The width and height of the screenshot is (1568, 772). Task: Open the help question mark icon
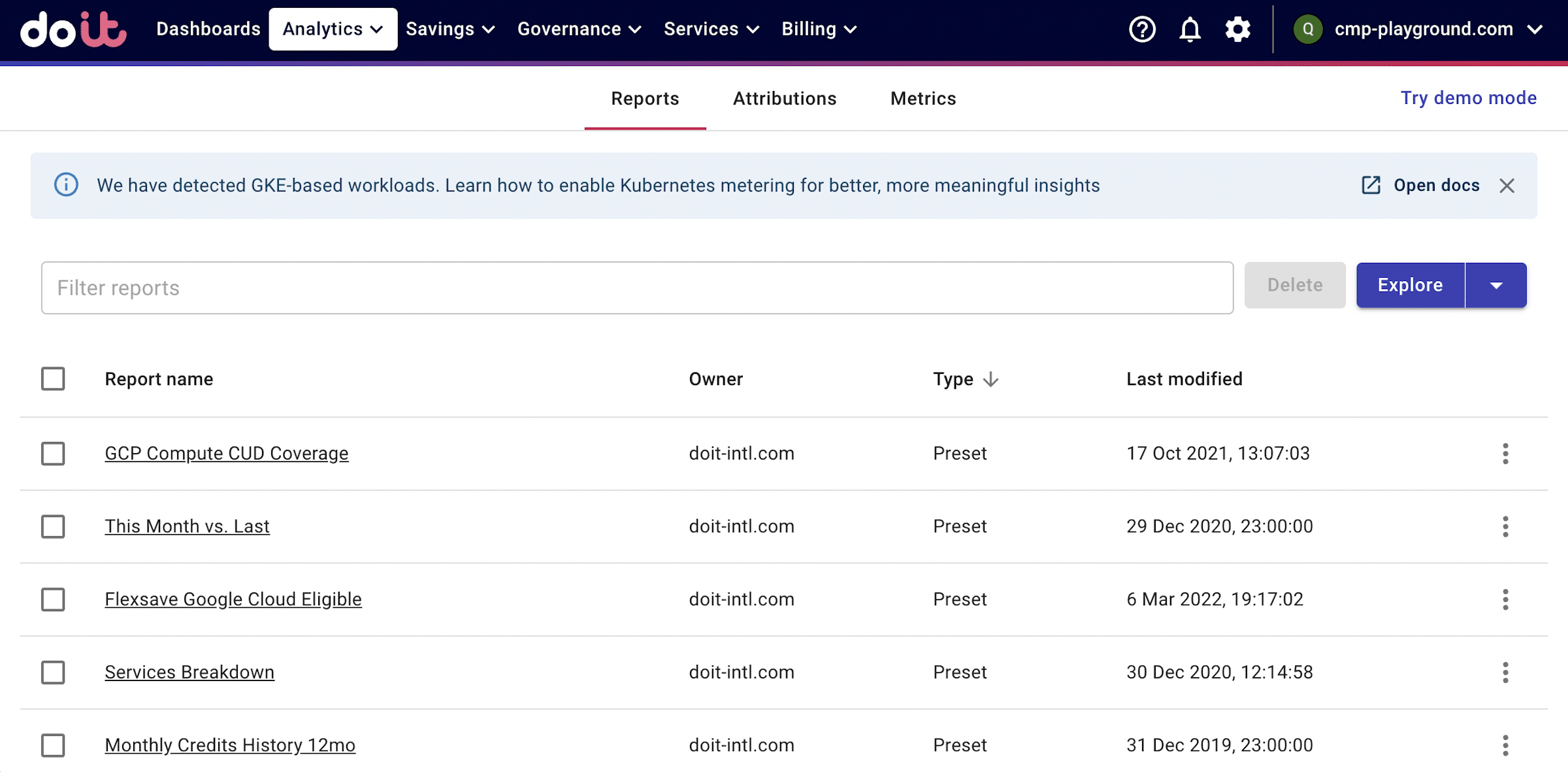tap(1142, 29)
